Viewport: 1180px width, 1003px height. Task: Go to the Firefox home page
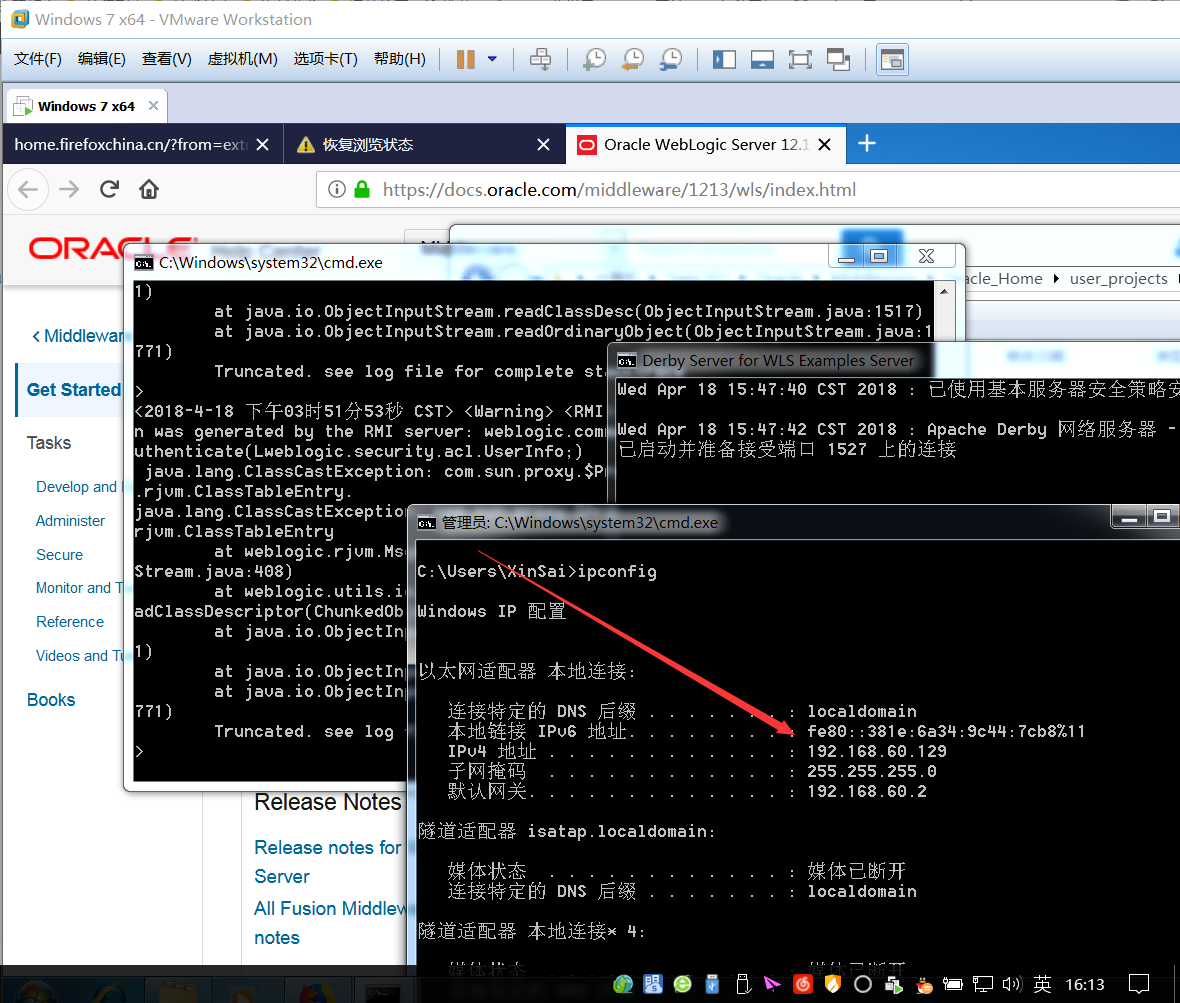click(x=149, y=189)
